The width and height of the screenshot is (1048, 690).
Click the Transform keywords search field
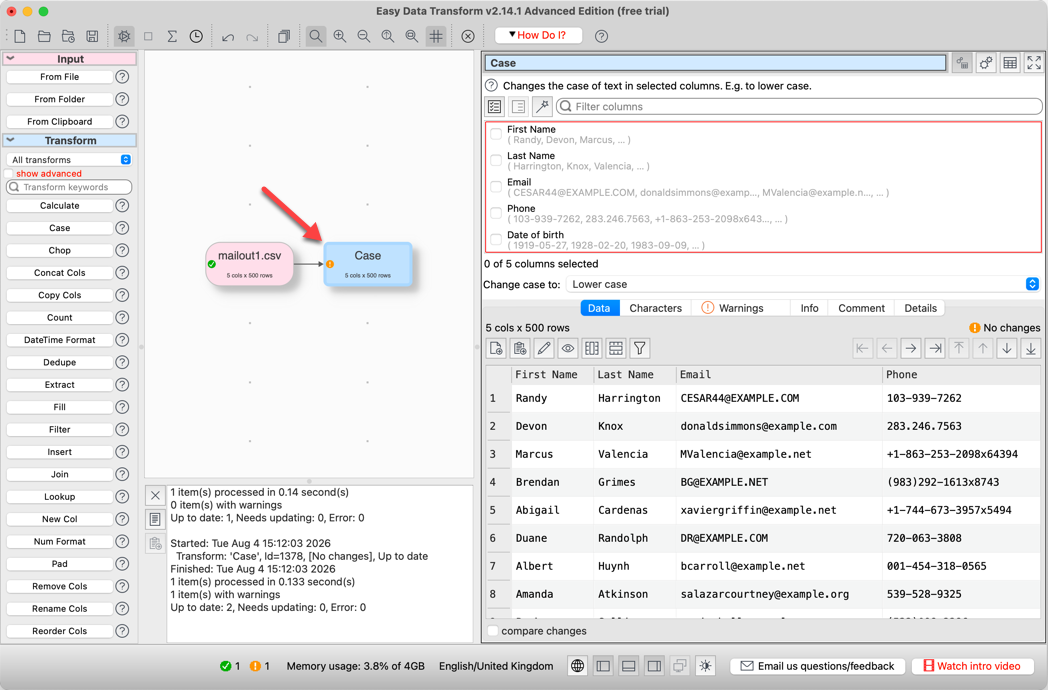69,187
